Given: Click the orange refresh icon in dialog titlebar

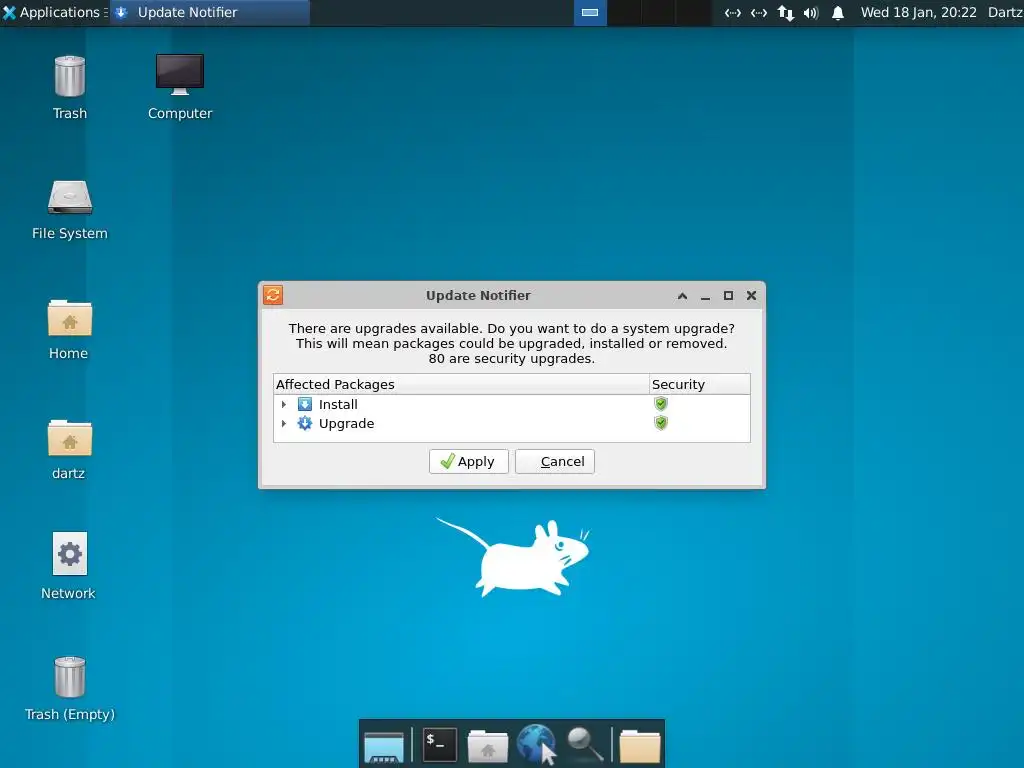Looking at the screenshot, I should point(273,295).
